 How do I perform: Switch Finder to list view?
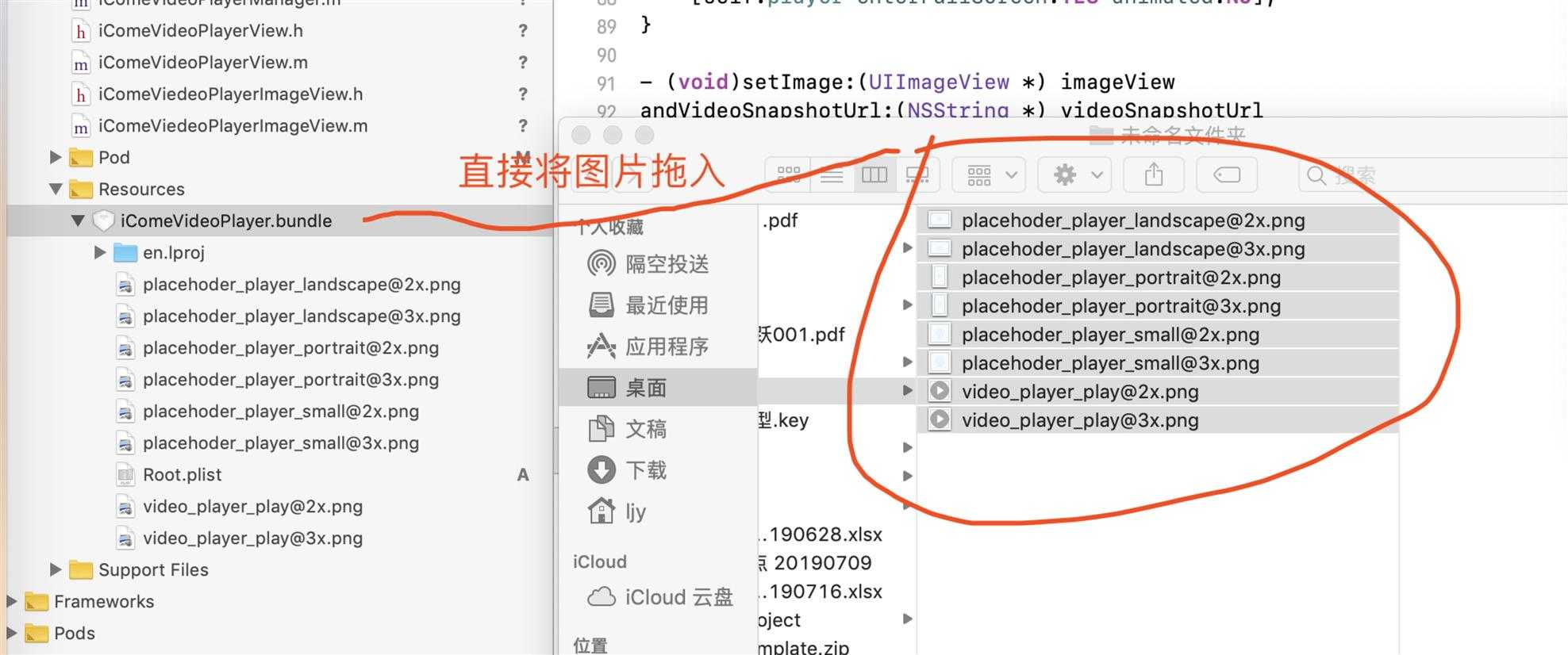(832, 174)
